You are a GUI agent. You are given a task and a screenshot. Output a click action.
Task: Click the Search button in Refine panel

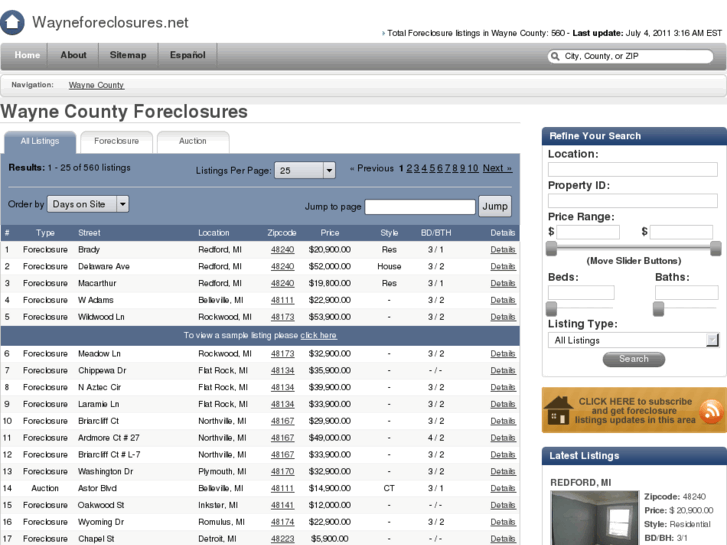(633, 359)
